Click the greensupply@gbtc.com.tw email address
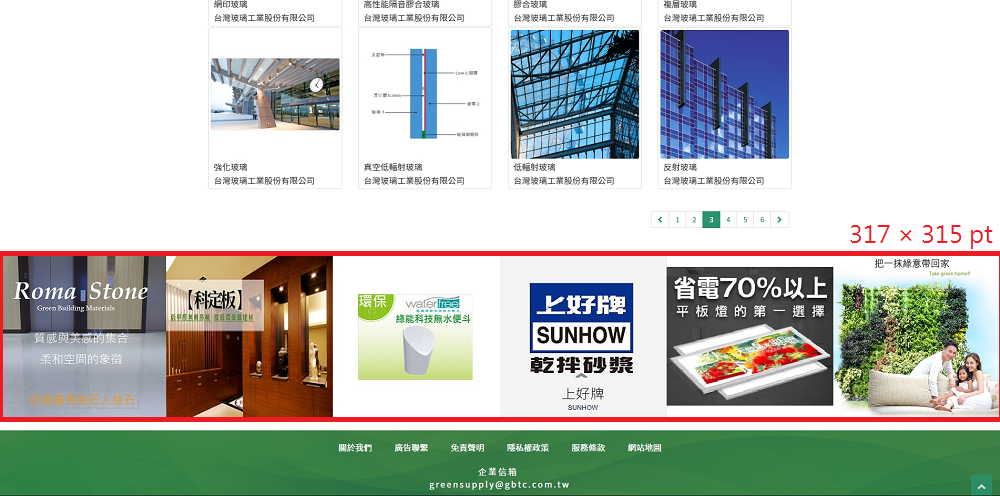The height and width of the screenshot is (496, 1000). tap(499, 485)
